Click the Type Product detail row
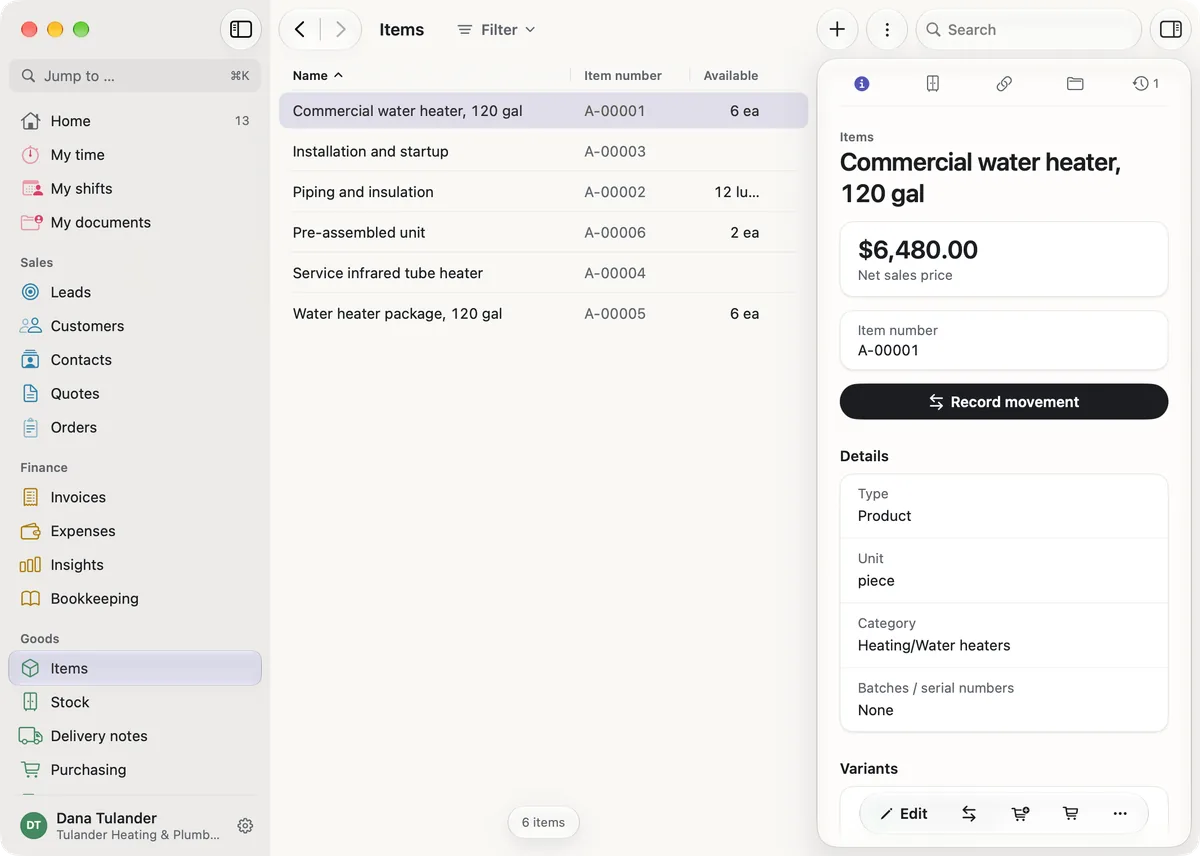 (1004, 506)
